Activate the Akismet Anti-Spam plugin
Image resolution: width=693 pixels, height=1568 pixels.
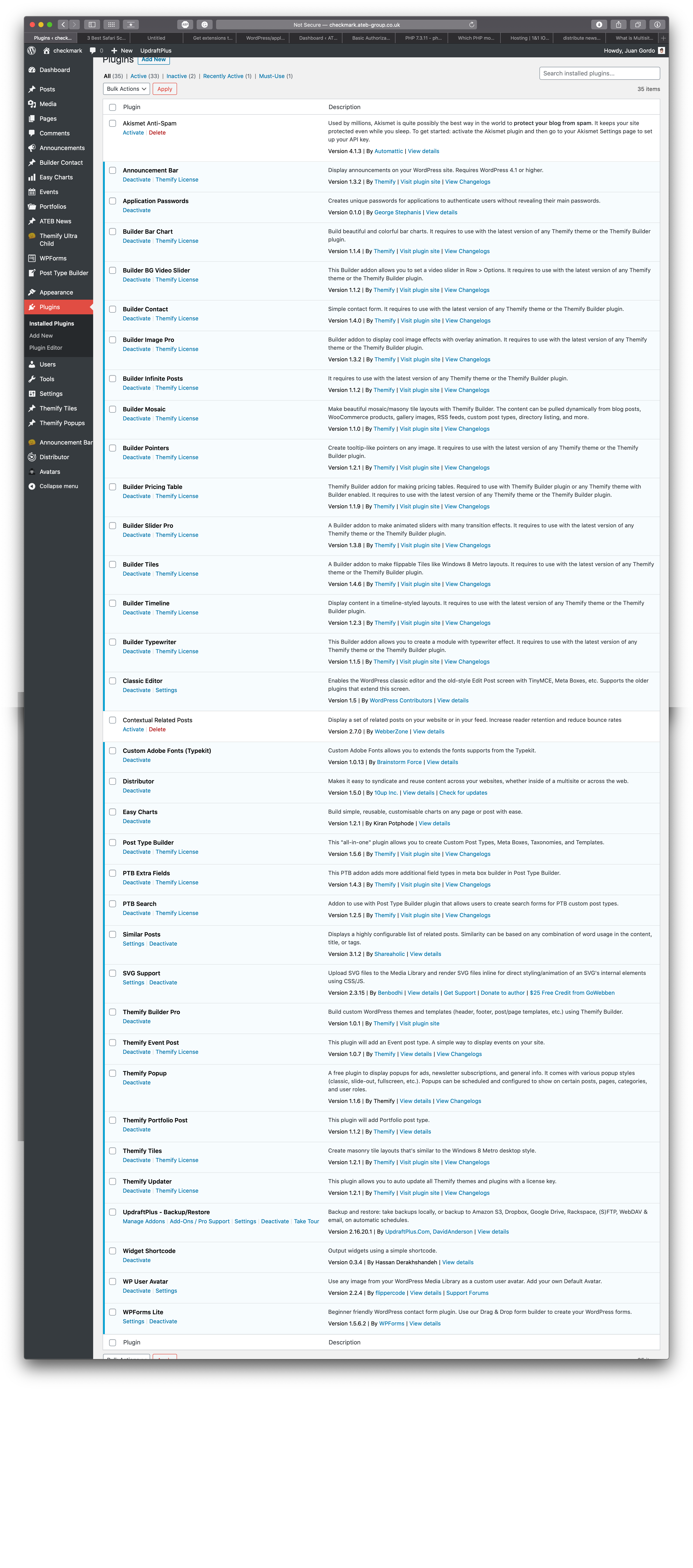click(x=133, y=133)
